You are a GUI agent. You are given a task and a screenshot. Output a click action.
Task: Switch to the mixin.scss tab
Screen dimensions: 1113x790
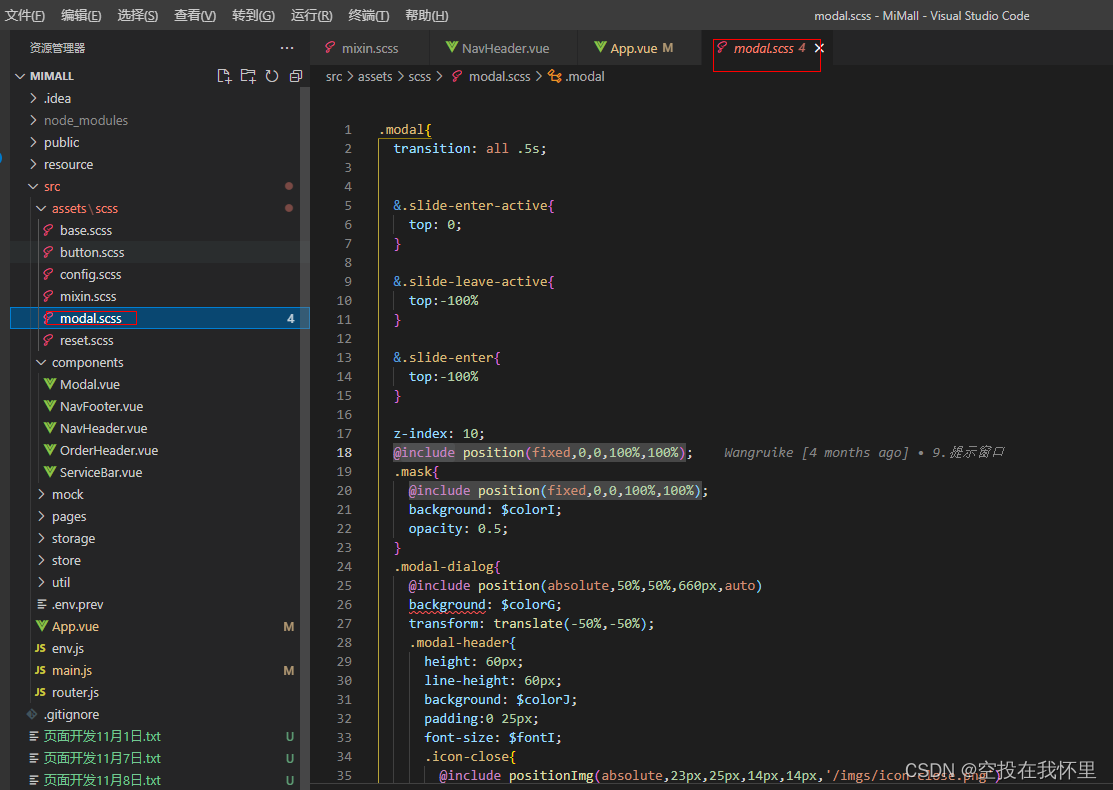coord(369,47)
